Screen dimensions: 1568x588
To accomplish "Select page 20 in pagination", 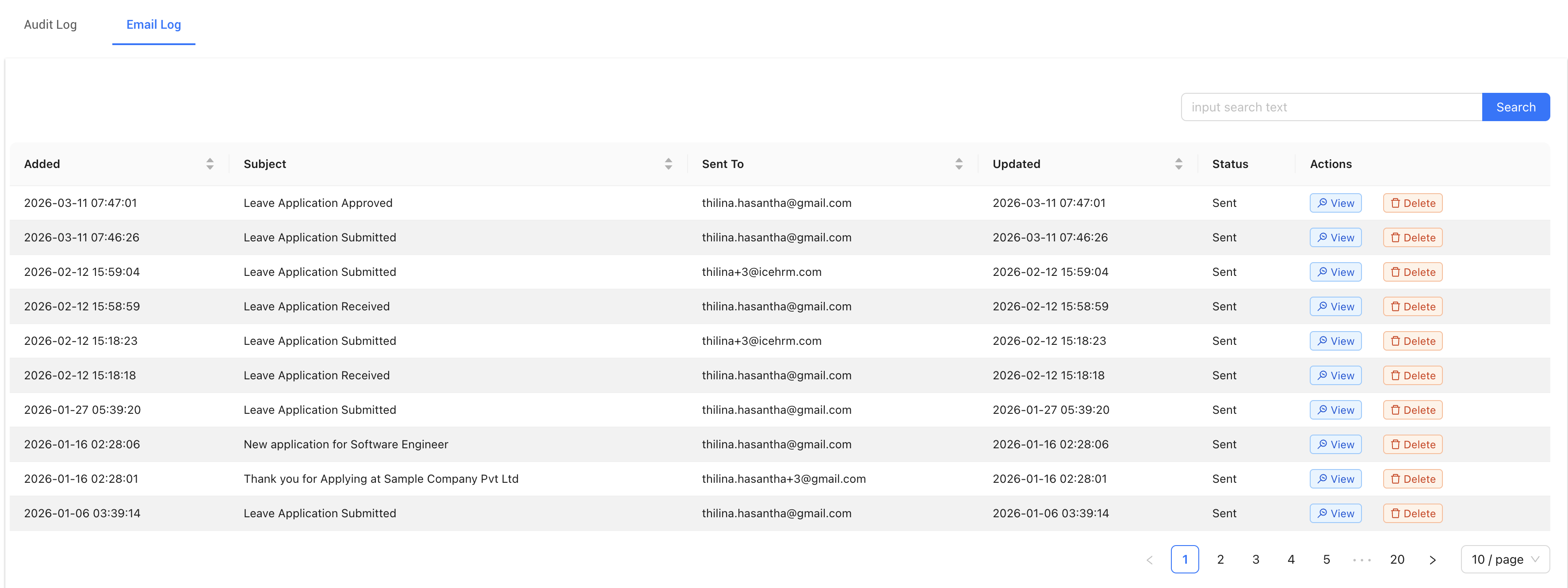I will [1397, 559].
